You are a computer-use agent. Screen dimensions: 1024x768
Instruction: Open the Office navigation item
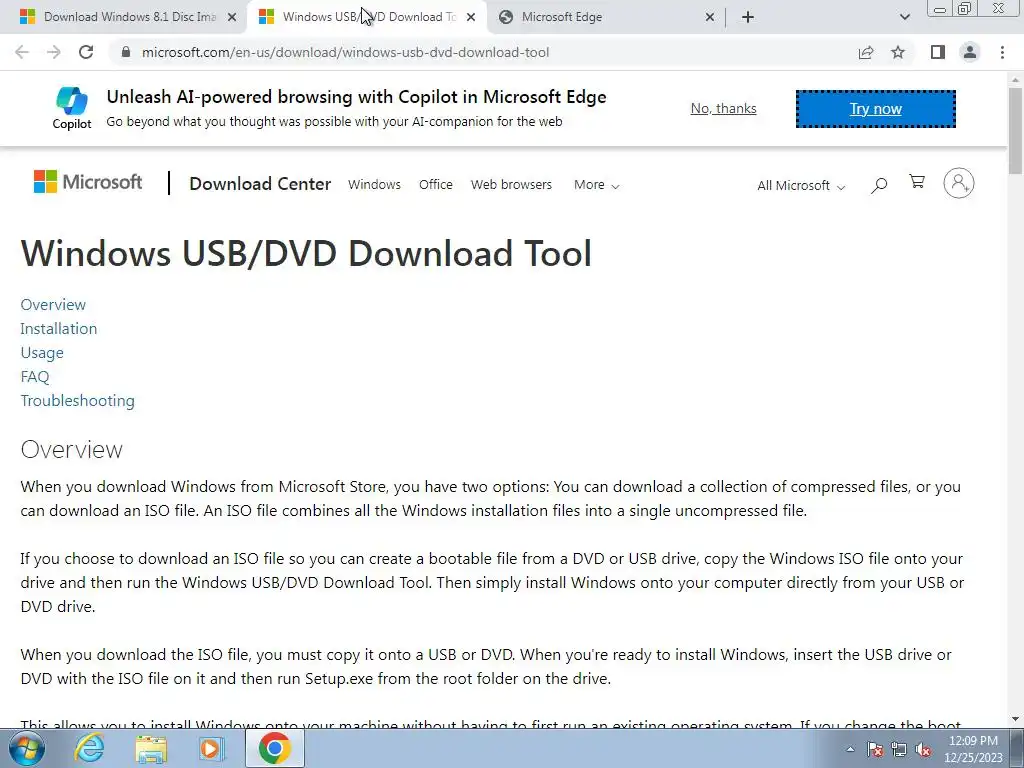[436, 185]
